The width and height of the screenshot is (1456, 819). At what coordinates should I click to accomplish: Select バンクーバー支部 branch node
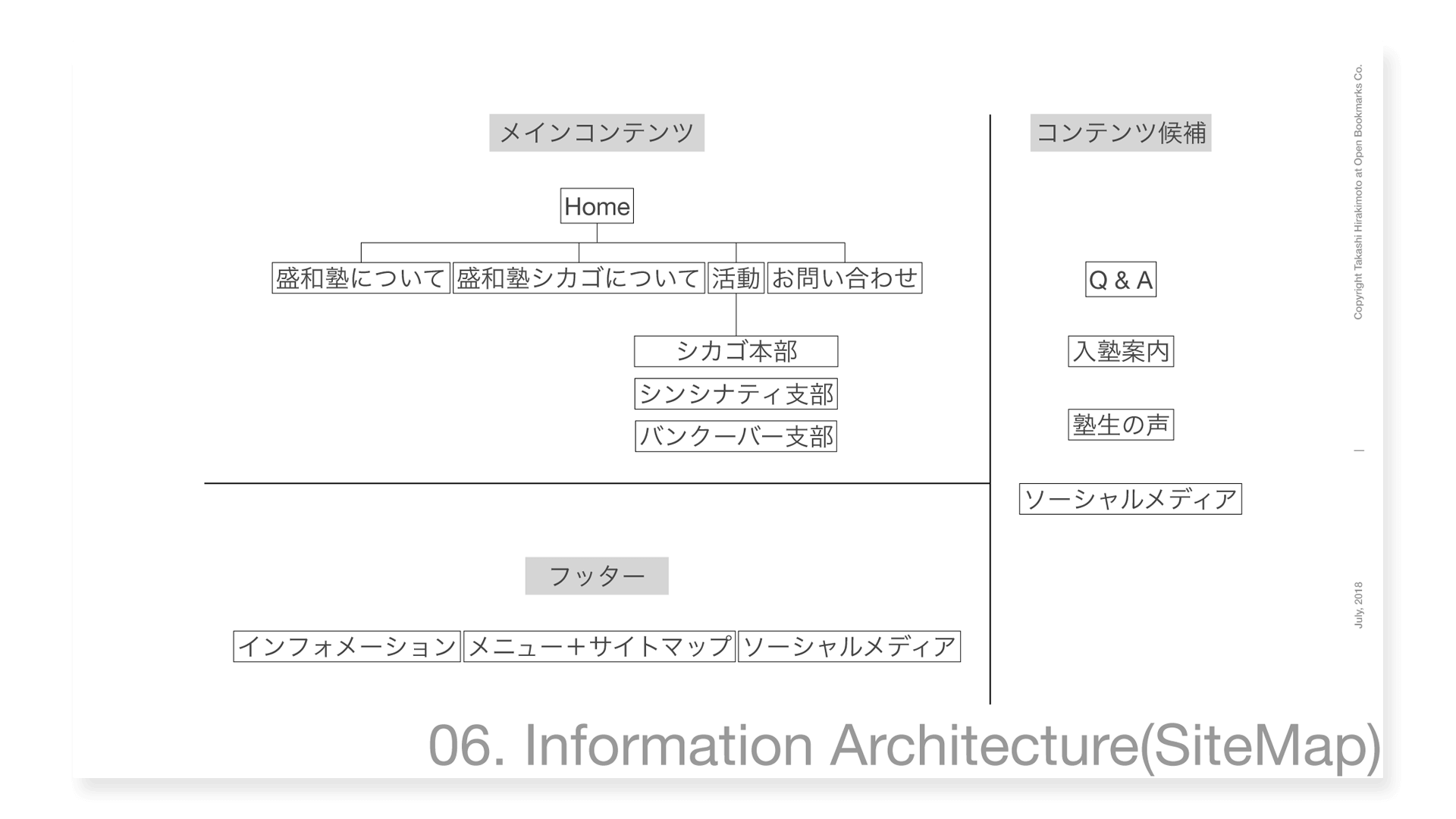point(735,435)
